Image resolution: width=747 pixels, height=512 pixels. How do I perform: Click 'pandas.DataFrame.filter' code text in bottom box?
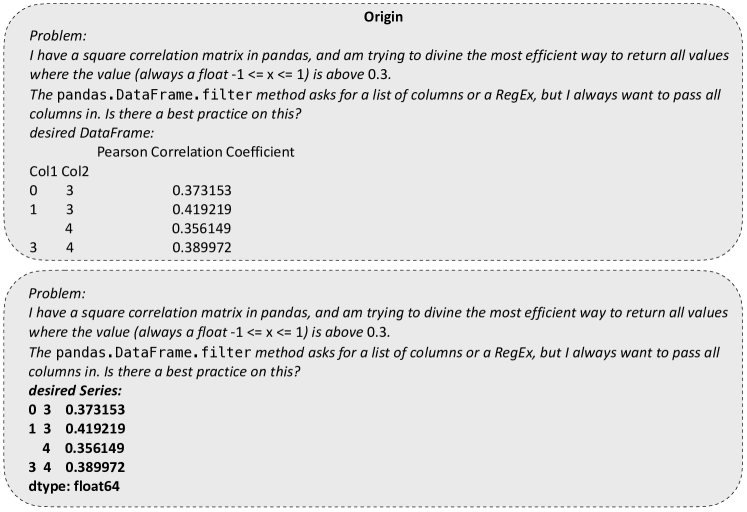click(153, 352)
